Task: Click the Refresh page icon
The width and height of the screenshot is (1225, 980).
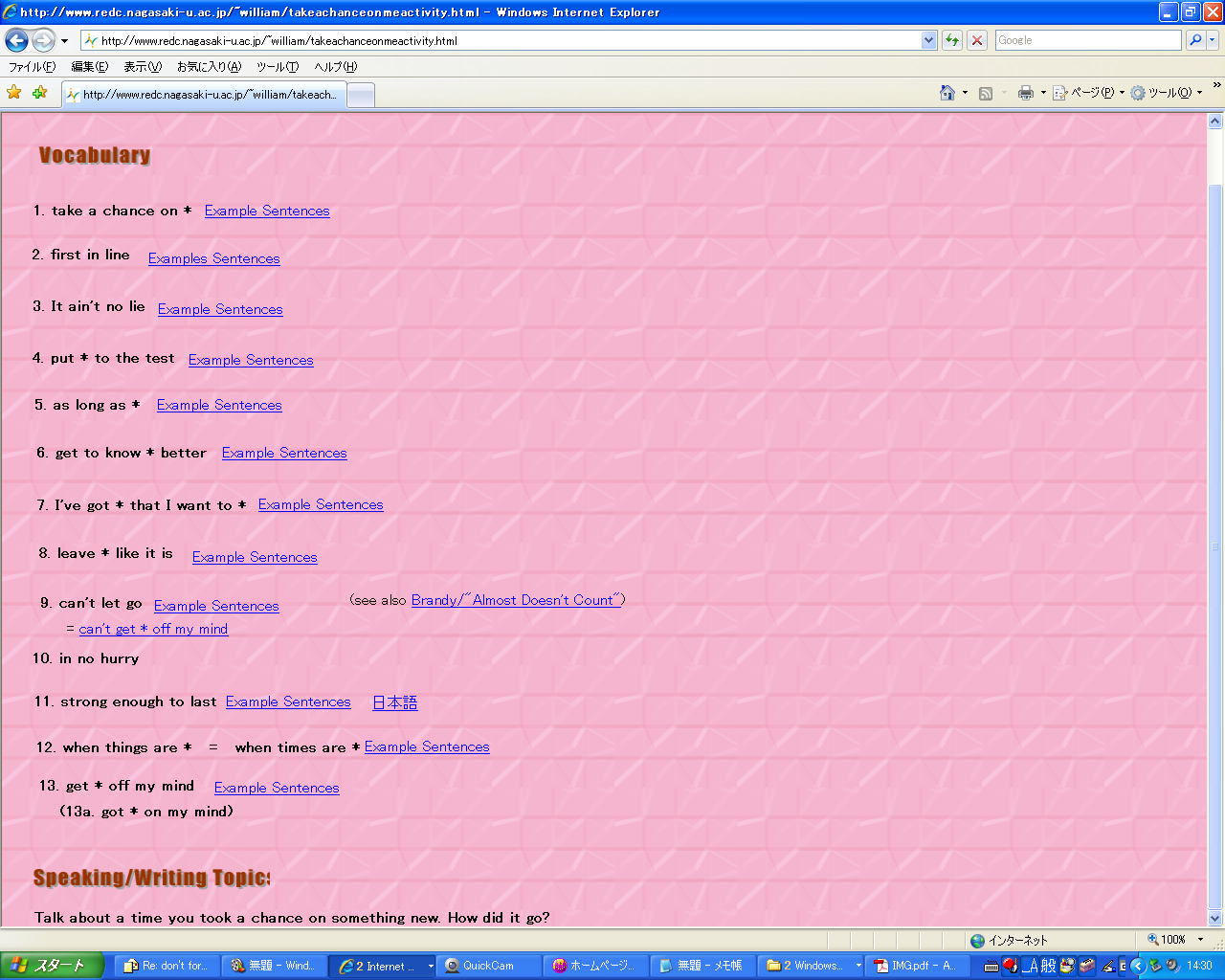Action: [952, 40]
